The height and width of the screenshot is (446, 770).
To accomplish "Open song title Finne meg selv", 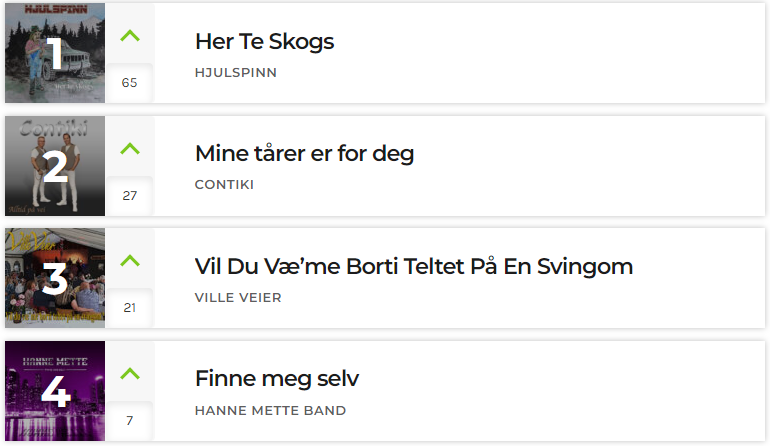I will (x=277, y=379).
